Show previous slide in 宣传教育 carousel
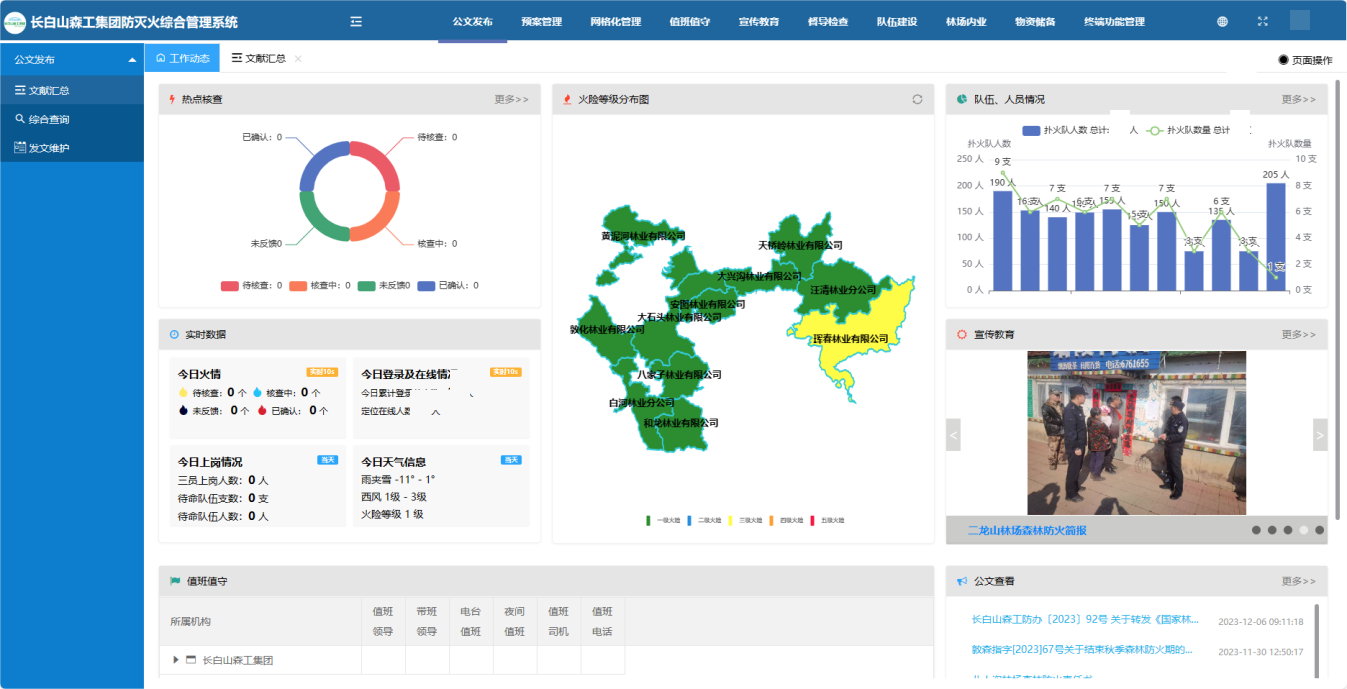This screenshot has height=689, width=1347. click(954, 434)
